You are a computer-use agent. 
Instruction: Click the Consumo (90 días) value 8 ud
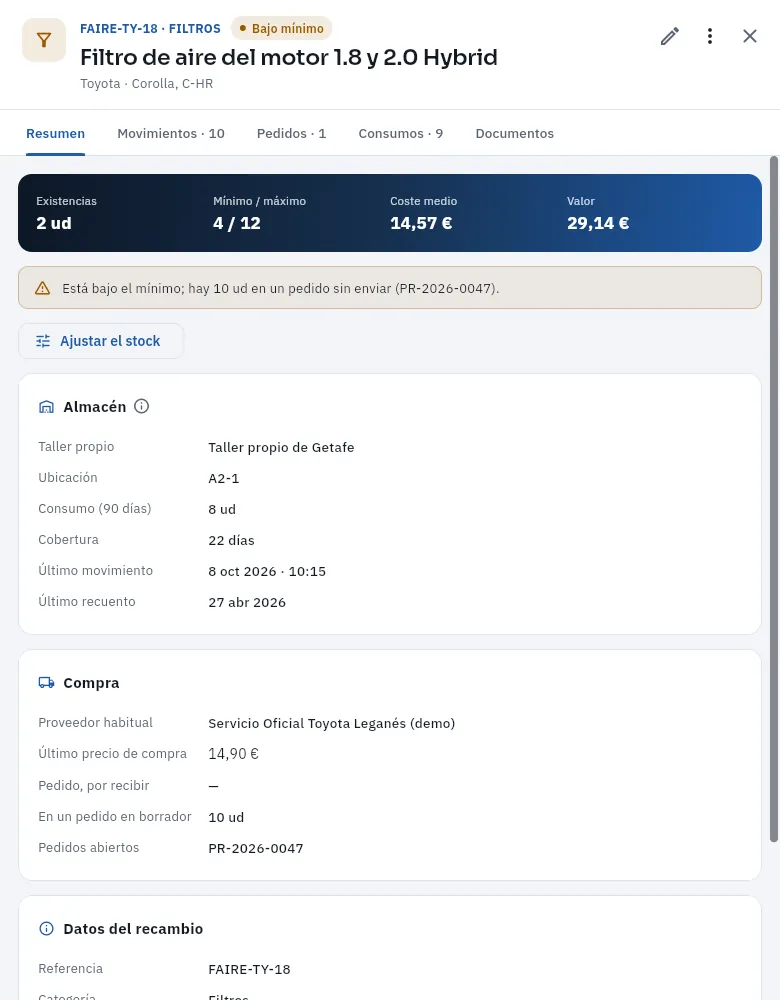pyautogui.click(x=222, y=510)
